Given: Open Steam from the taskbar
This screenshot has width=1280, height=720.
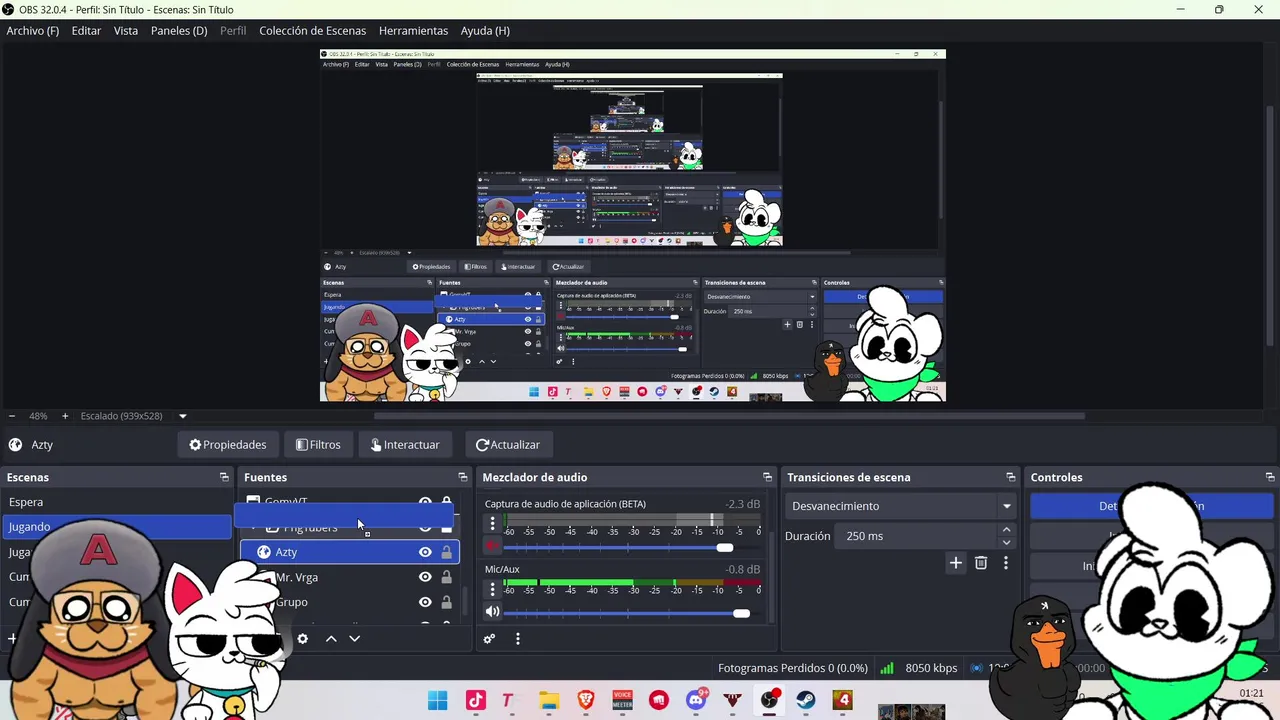Looking at the screenshot, I should pos(806,700).
